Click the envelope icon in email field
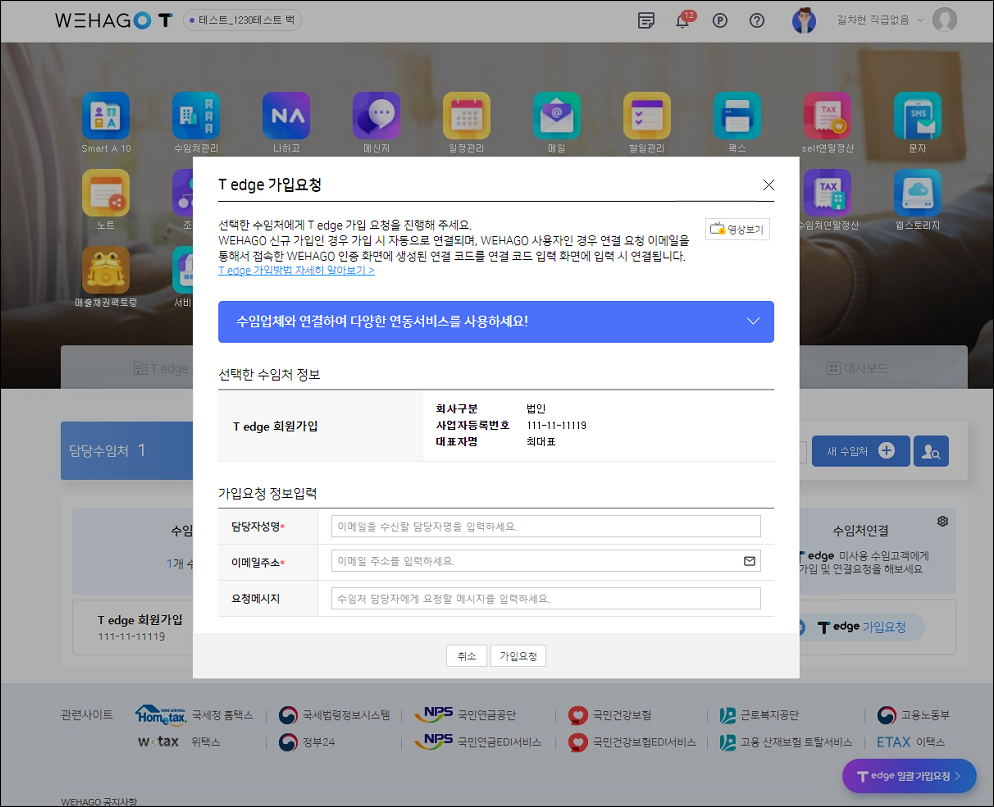The width and height of the screenshot is (994, 807). pyautogui.click(x=749, y=561)
